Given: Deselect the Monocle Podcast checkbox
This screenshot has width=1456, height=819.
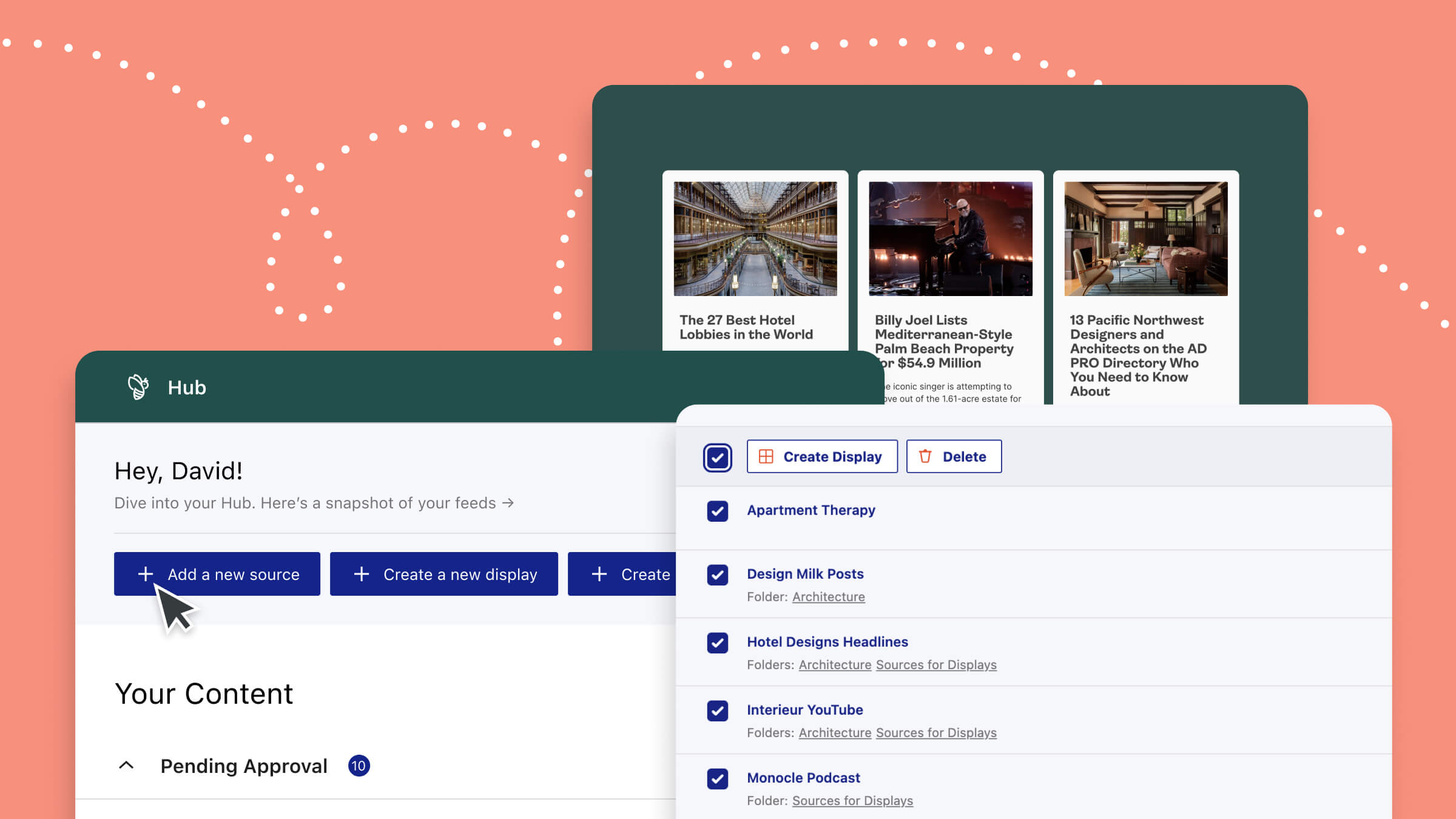Looking at the screenshot, I should point(717,778).
